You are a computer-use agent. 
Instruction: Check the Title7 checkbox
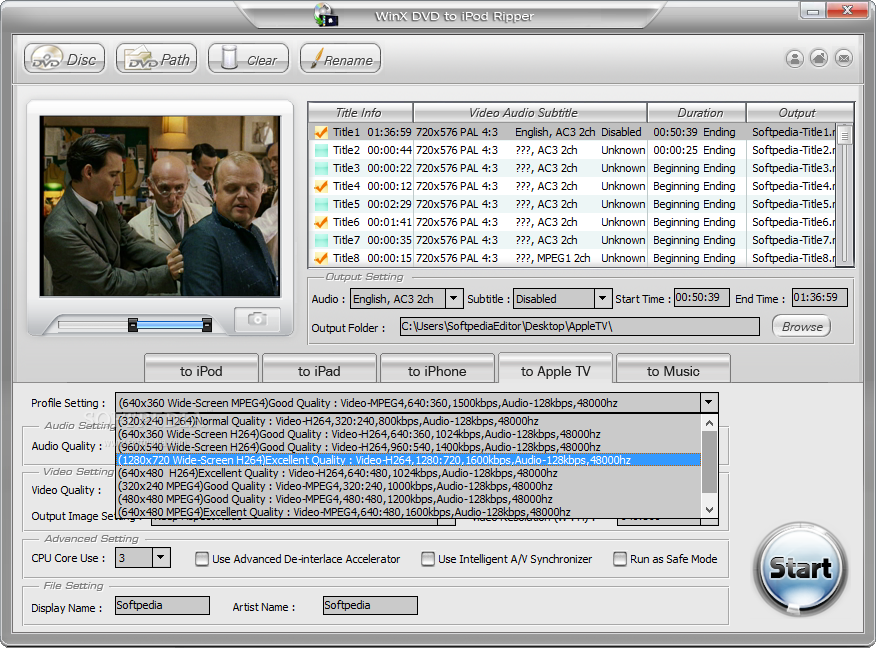321,240
